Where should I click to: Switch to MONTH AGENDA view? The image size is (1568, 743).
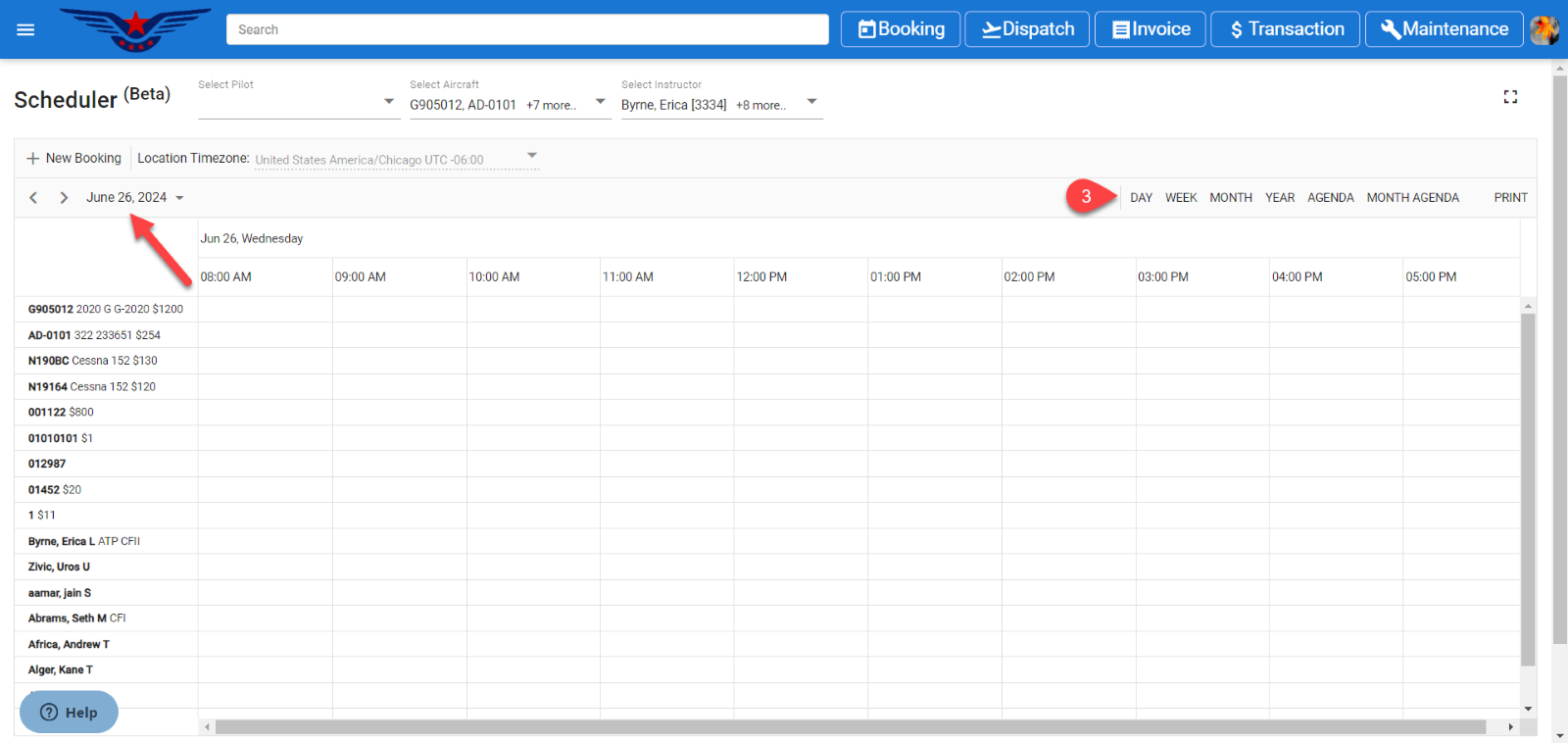pos(1412,198)
